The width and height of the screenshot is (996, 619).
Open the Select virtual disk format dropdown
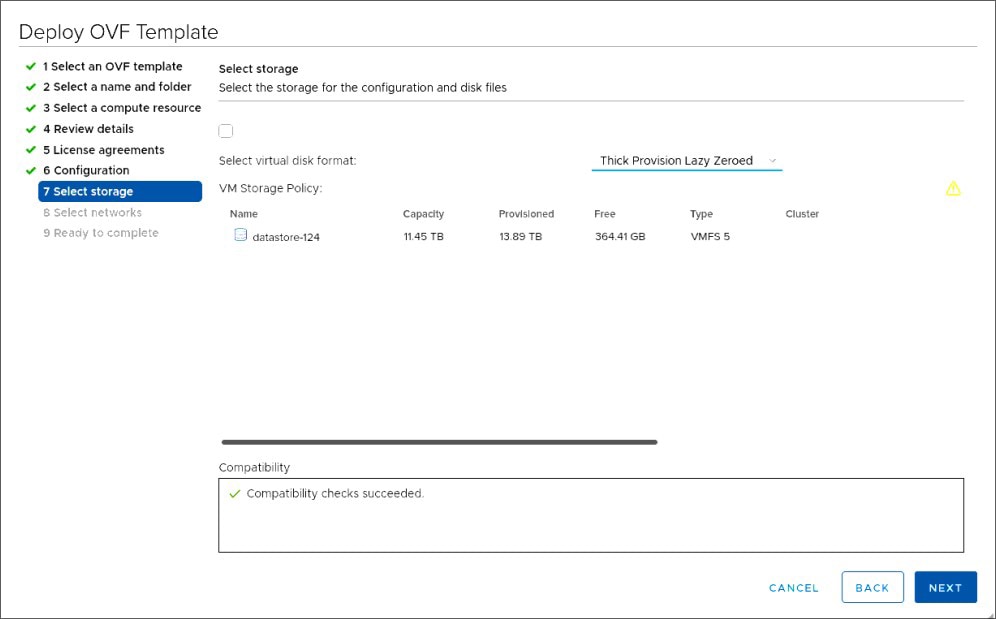point(686,160)
